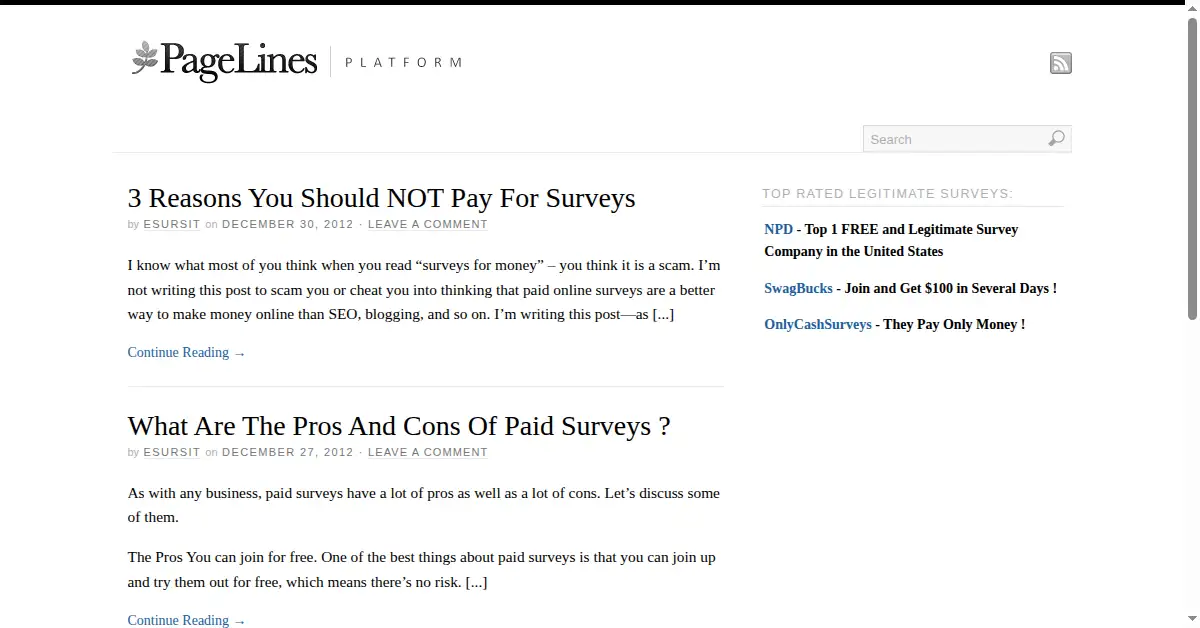The height and width of the screenshot is (628, 1200).
Task: Open '3 Reasons You Should NOT Pay For Surveys' post
Action: pyautogui.click(x=381, y=198)
